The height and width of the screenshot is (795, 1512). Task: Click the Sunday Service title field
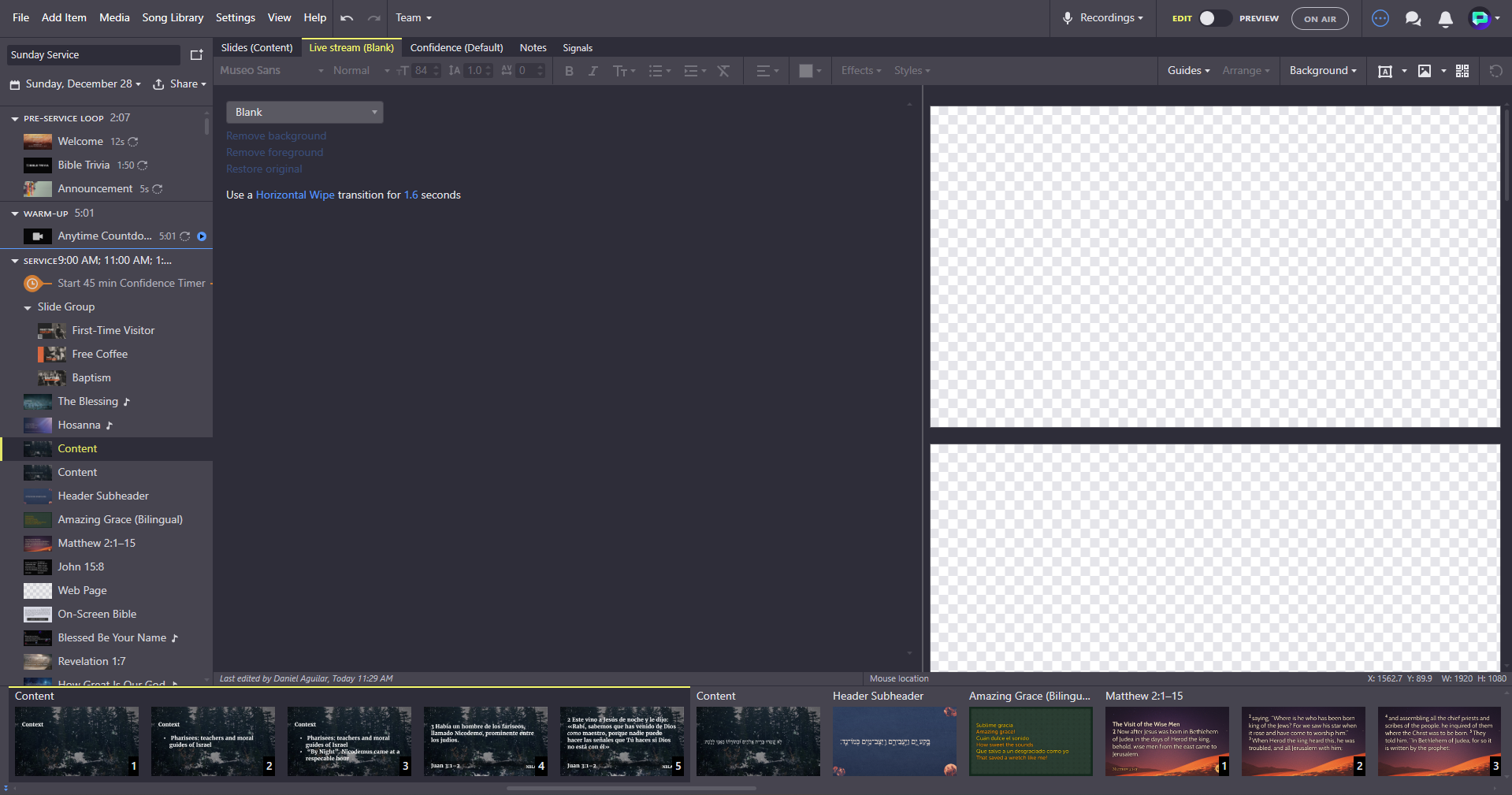click(94, 55)
